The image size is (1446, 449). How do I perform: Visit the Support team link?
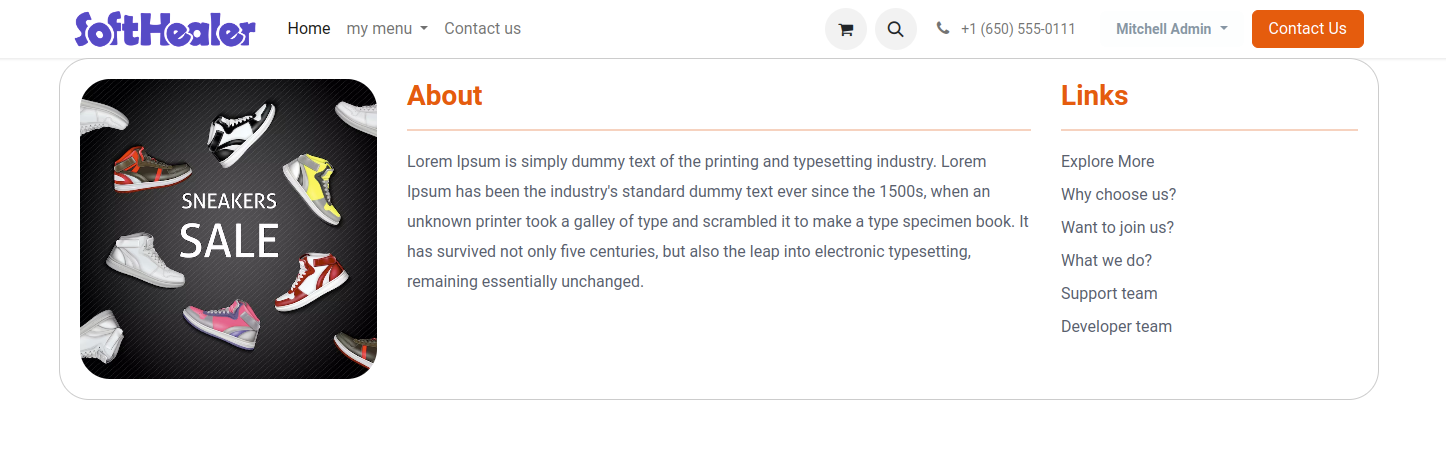(x=1109, y=294)
